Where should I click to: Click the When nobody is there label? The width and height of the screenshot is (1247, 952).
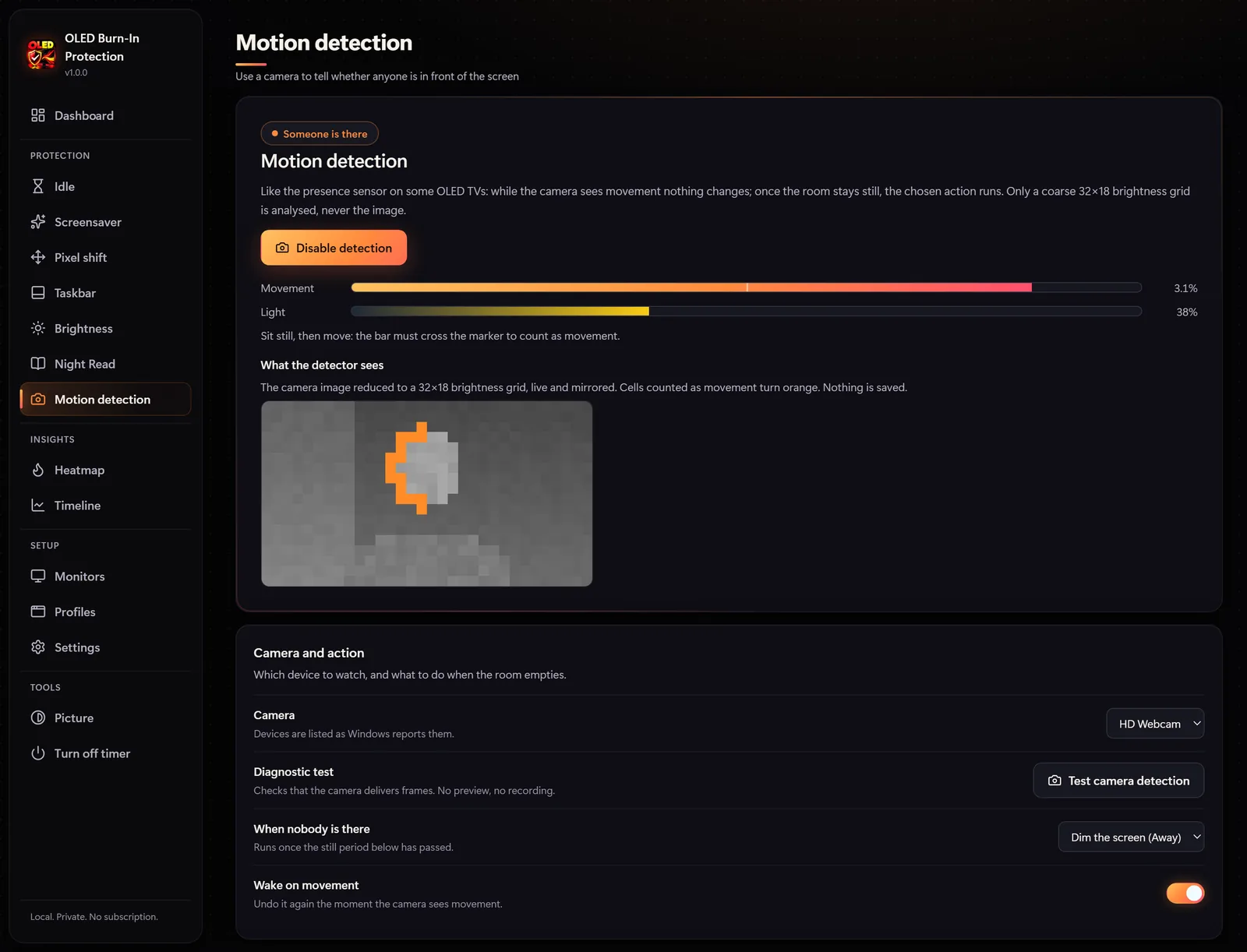click(x=312, y=829)
